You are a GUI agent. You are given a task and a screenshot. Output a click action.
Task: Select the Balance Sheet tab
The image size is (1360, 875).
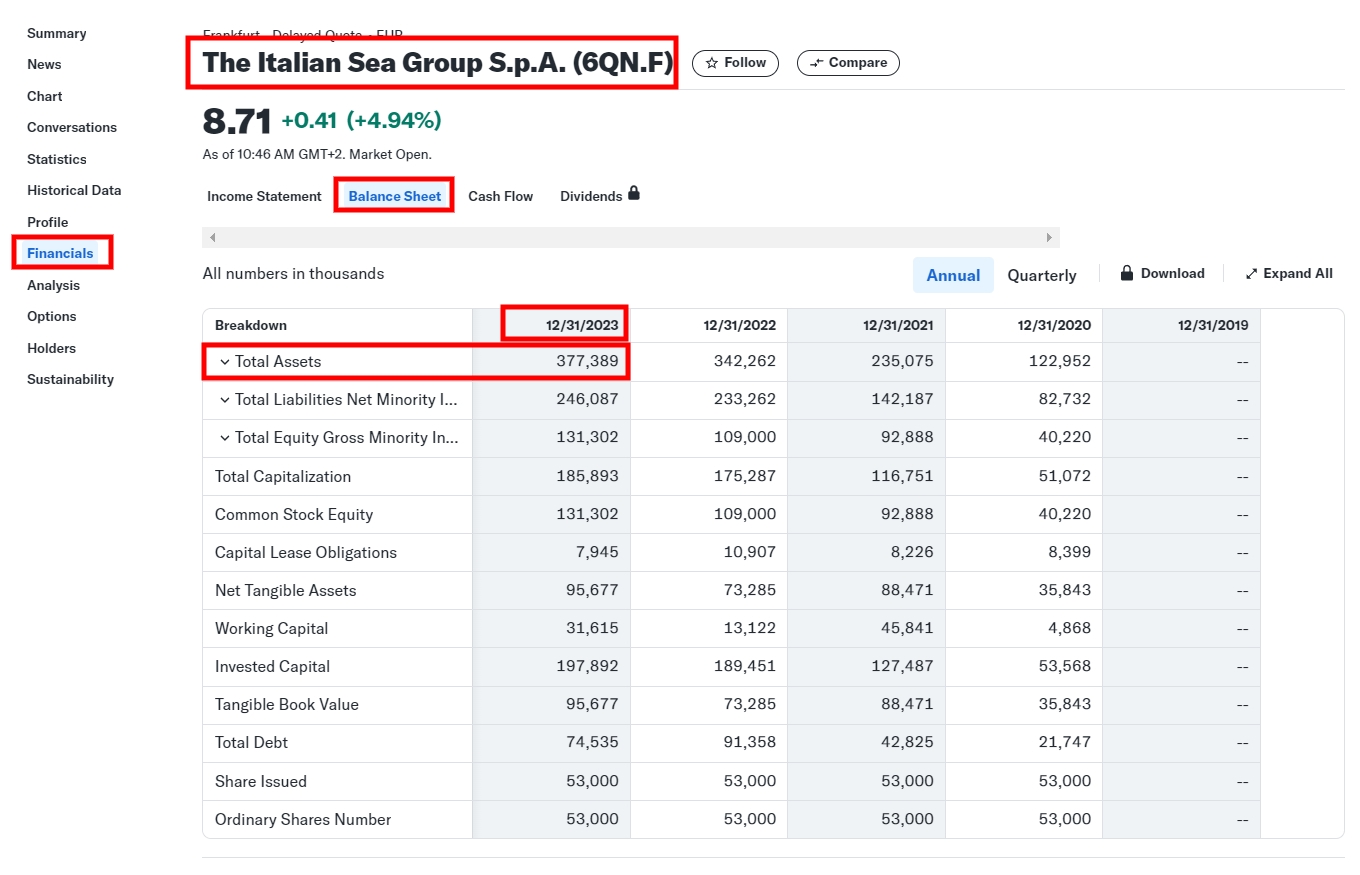[394, 196]
